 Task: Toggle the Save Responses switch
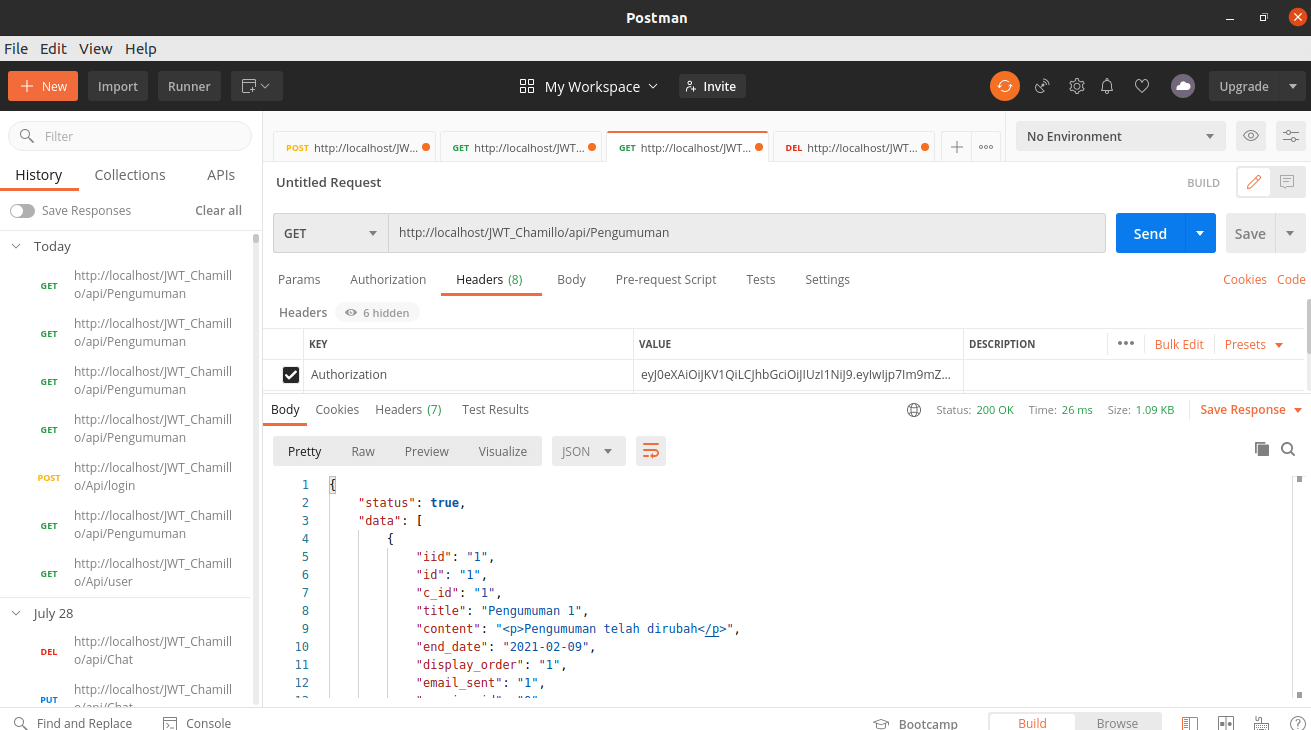point(22,211)
